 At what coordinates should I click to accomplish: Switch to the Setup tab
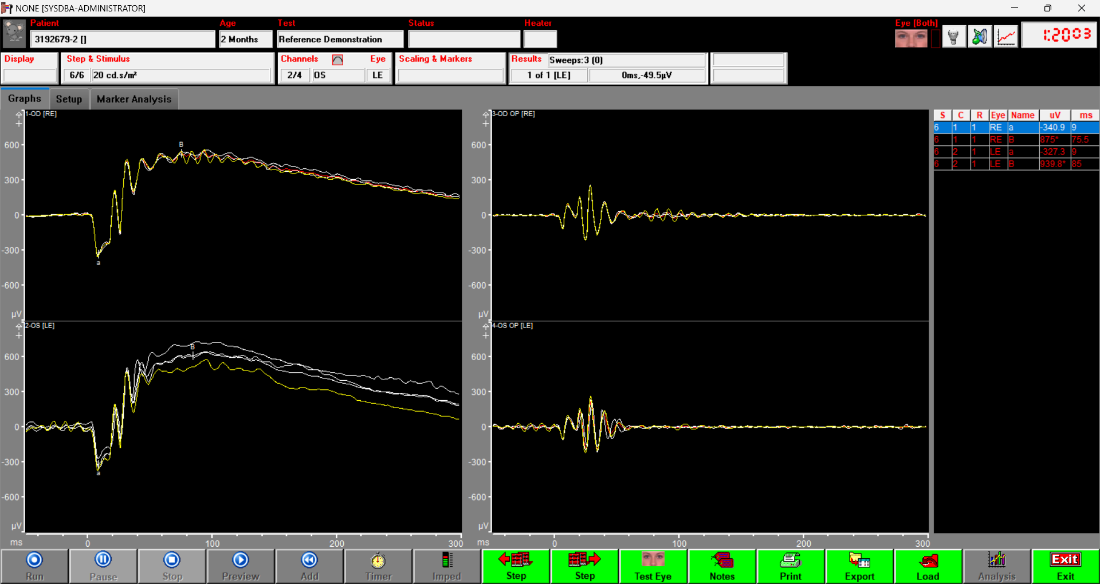(69, 99)
